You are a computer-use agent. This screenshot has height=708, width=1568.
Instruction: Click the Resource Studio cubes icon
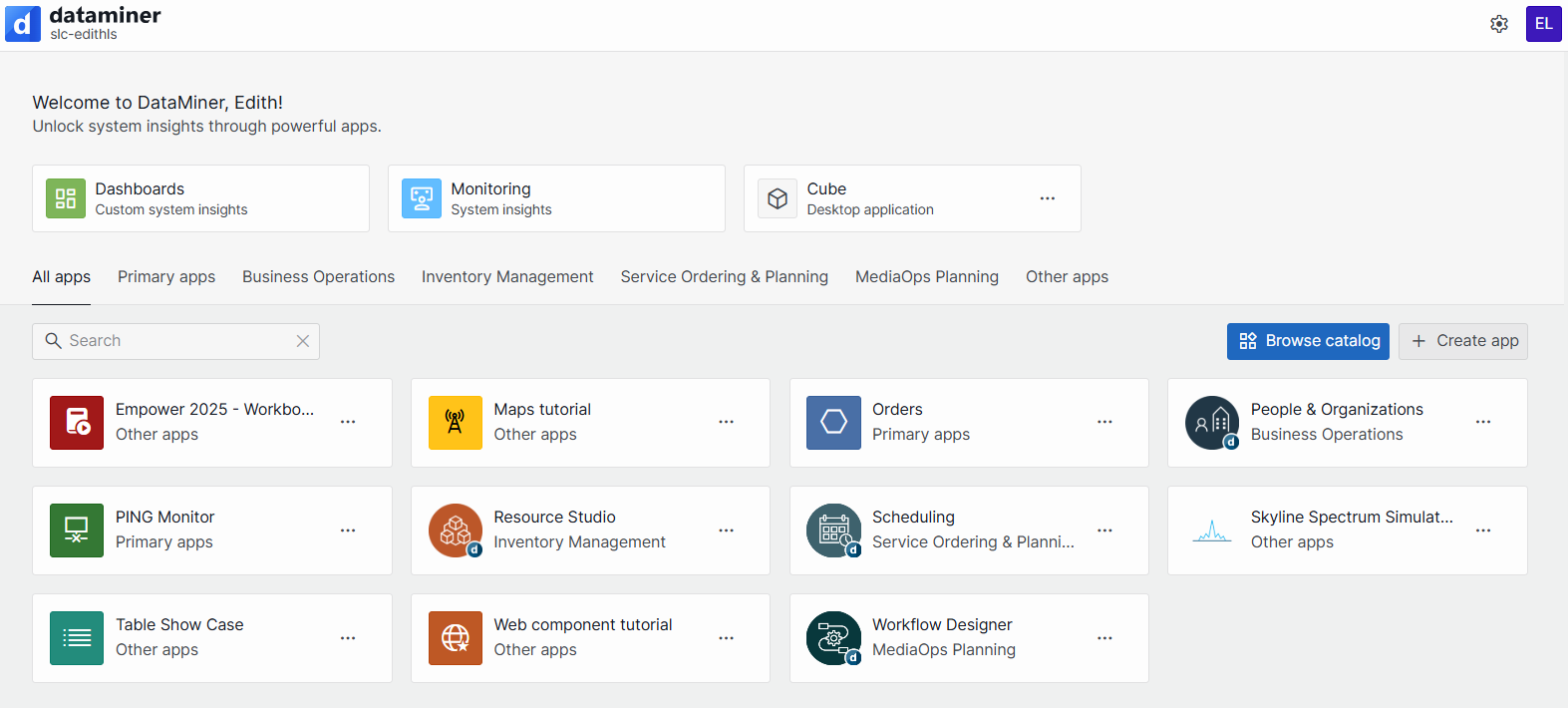pos(456,531)
